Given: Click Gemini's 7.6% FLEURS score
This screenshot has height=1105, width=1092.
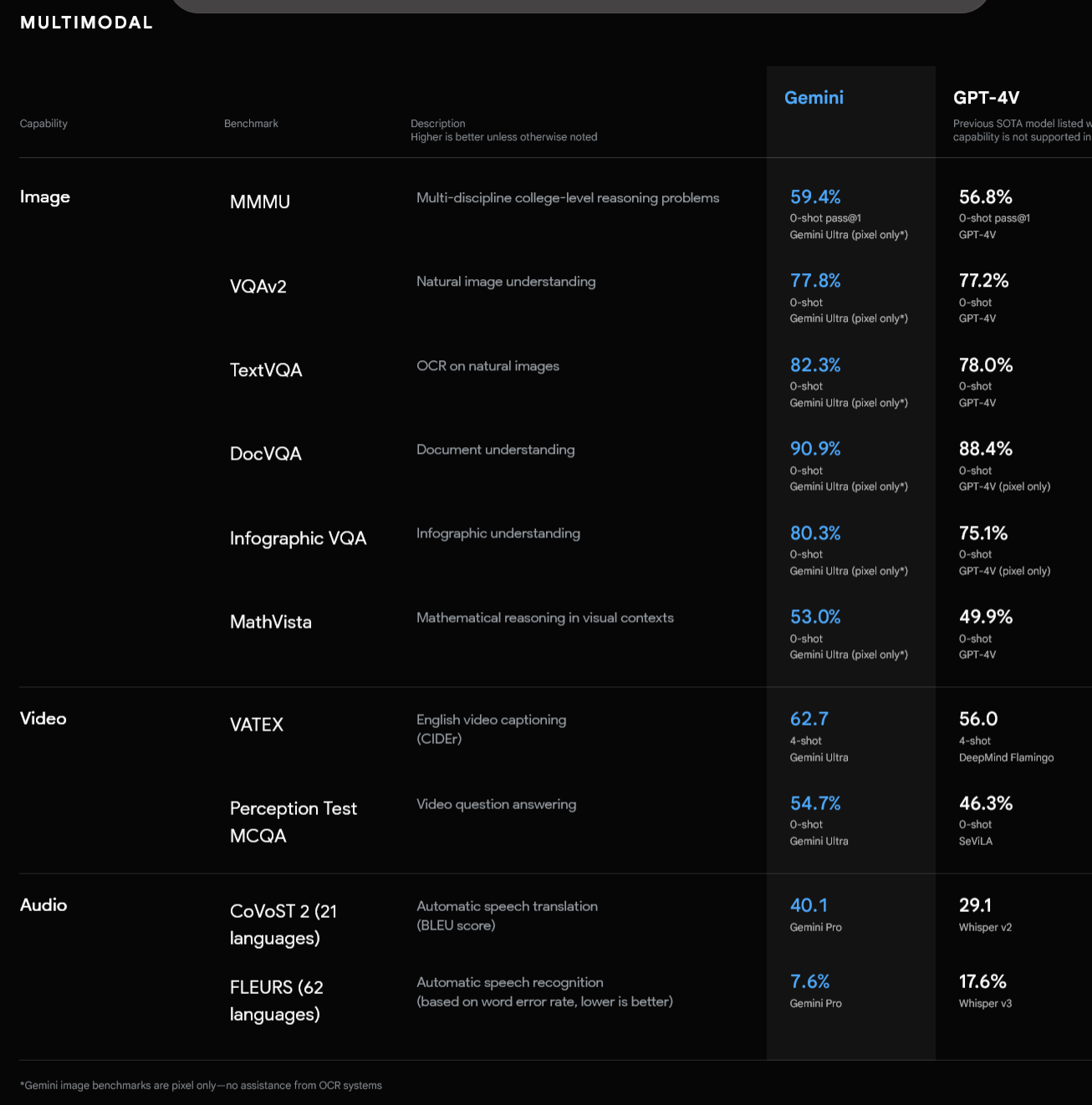Looking at the screenshot, I should coord(810,981).
